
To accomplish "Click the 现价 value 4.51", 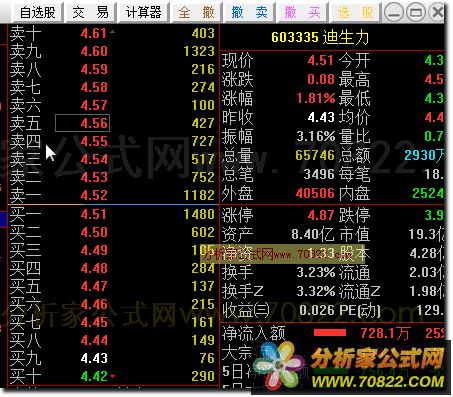I will (x=321, y=61).
